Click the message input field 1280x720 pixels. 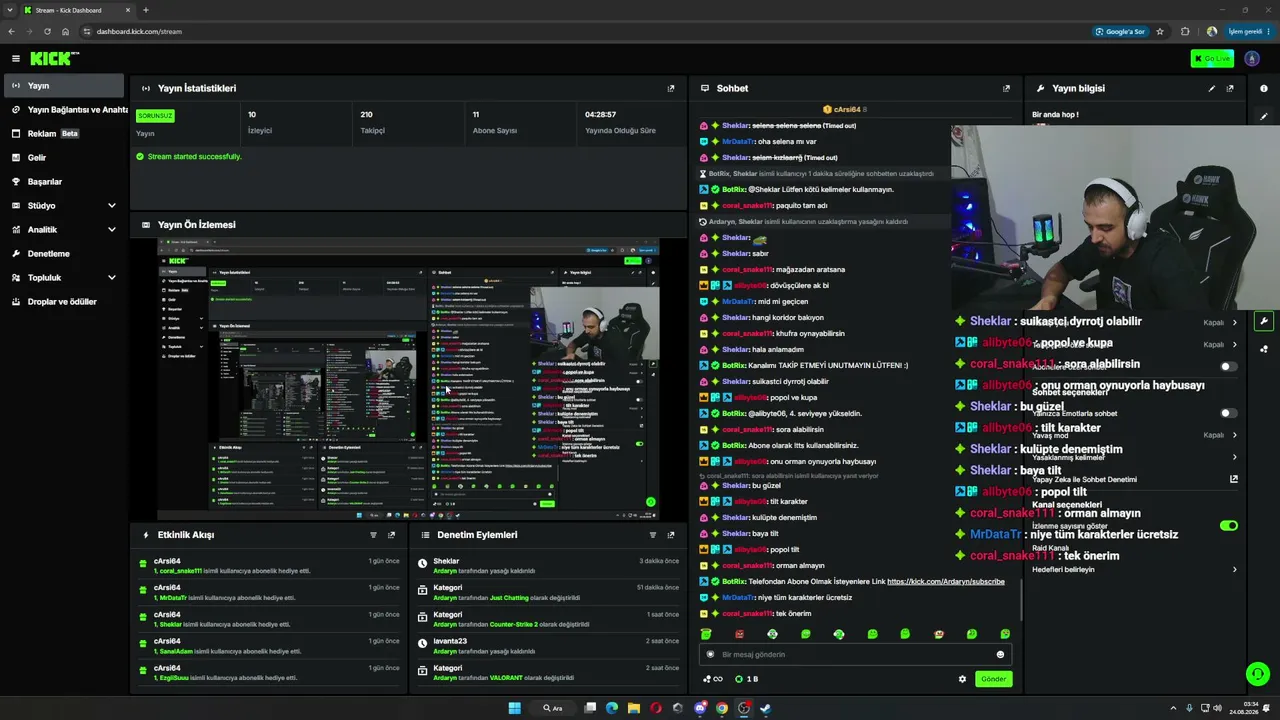855,655
